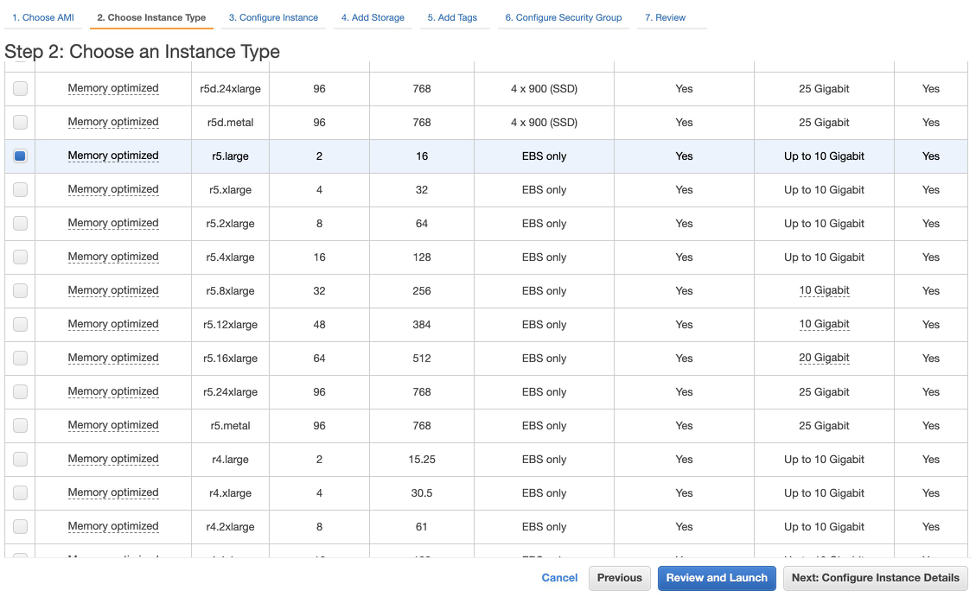Click the Previous button
This screenshot has height=597, width=976.
[x=619, y=578]
